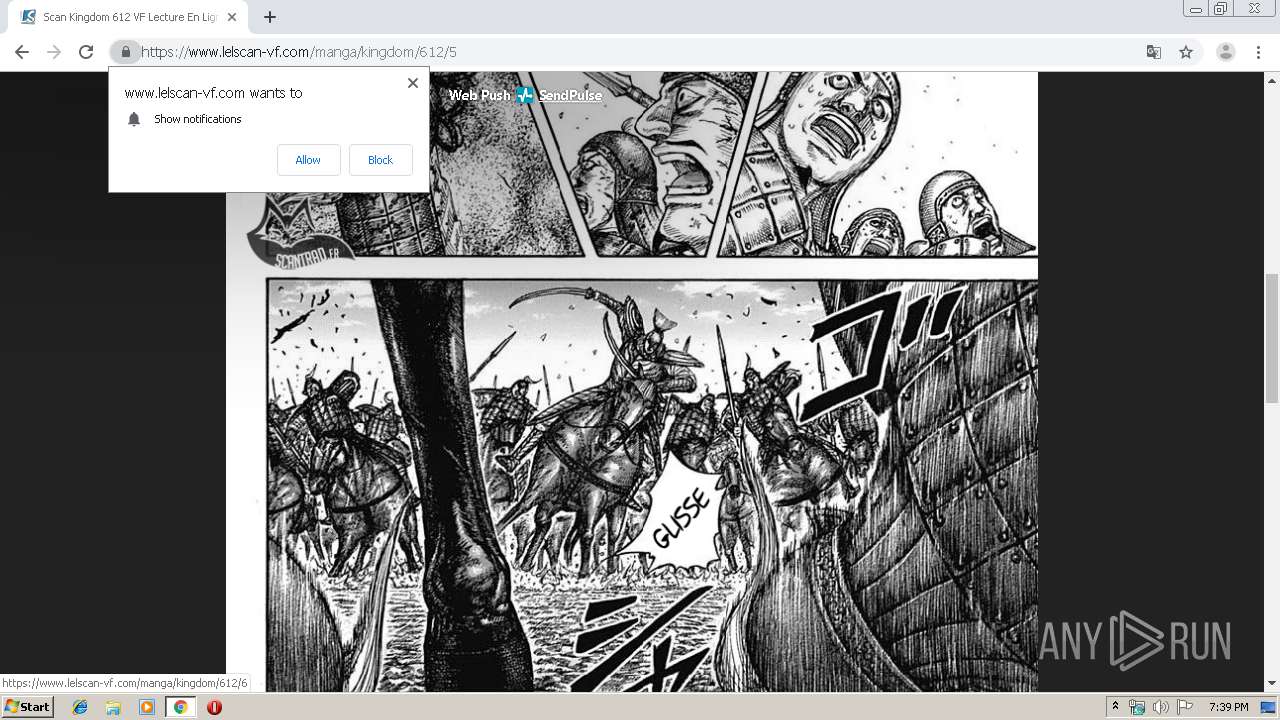This screenshot has height=720, width=1280.
Task: Open a new tab with the plus button
Action: point(270,17)
